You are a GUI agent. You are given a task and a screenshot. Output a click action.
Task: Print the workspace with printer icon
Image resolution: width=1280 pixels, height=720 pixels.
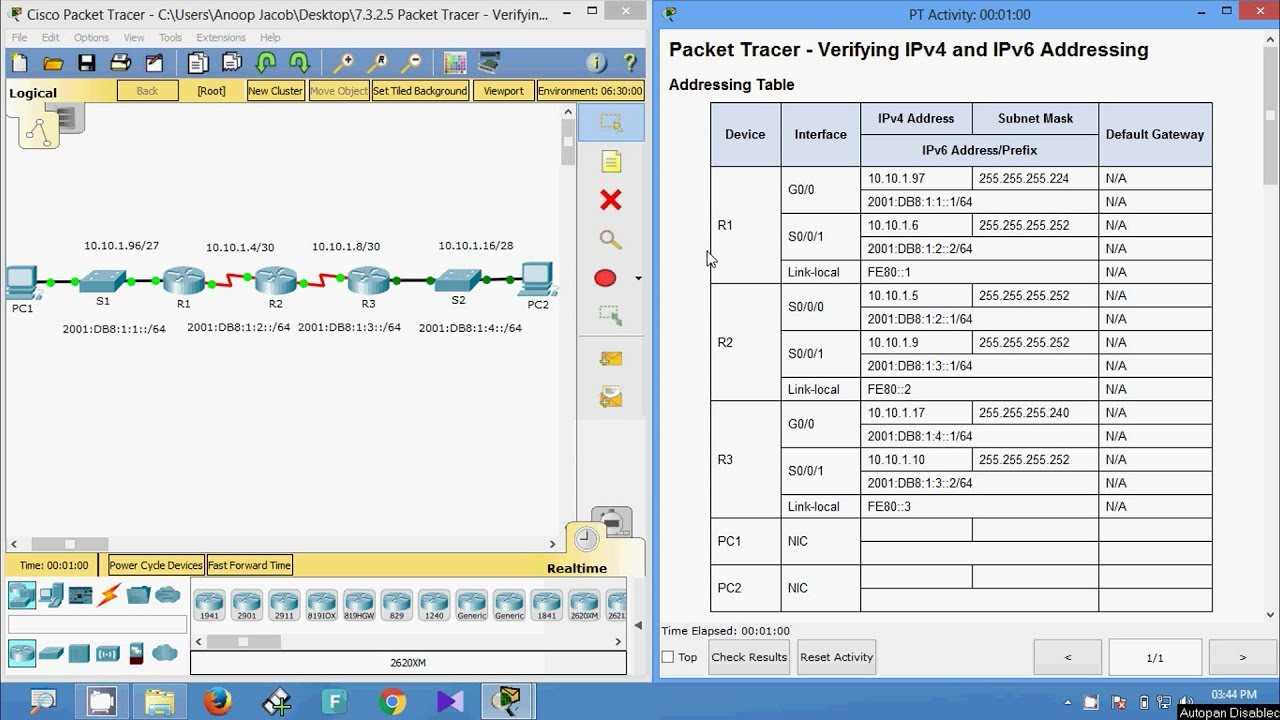coord(120,63)
